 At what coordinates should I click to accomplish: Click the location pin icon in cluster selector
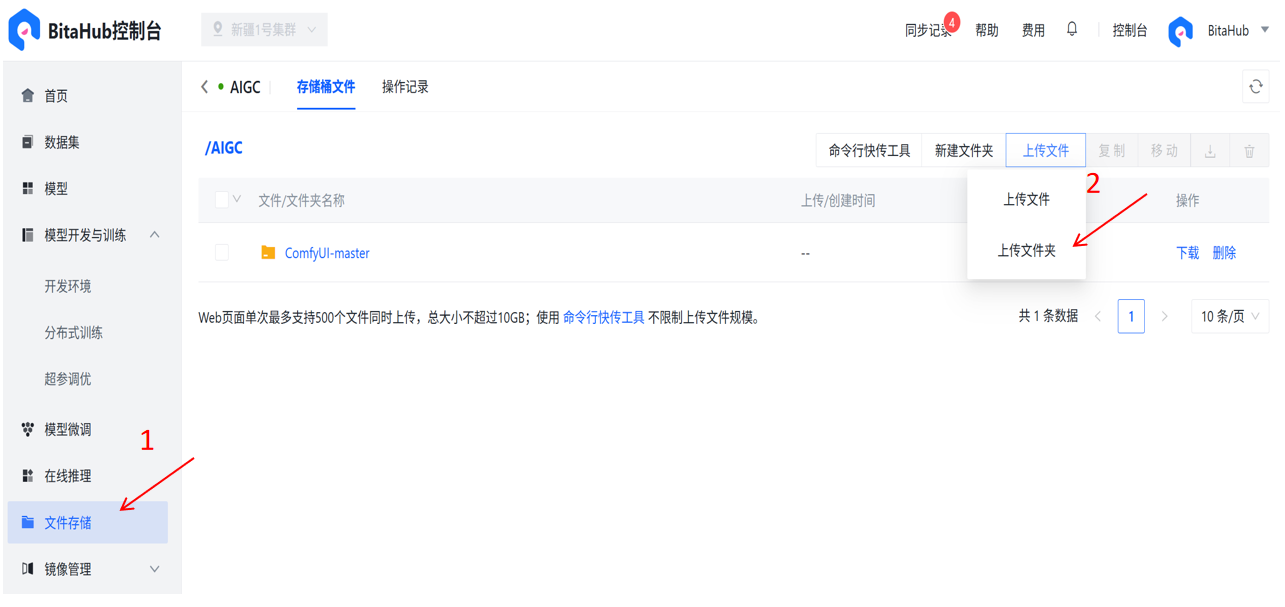[x=217, y=30]
